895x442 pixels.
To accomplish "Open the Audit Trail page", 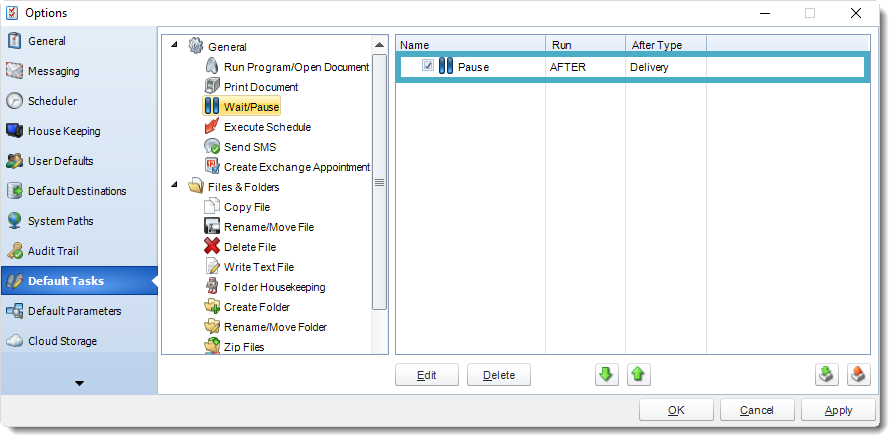I will point(79,251).
